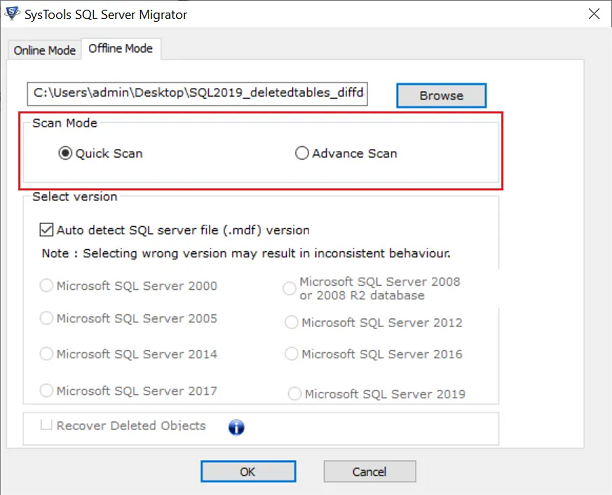The height and width of the screenshot is (495, 612).
Task: Uncheck Auto detect SQL server file version
Action: click(46, 230)
